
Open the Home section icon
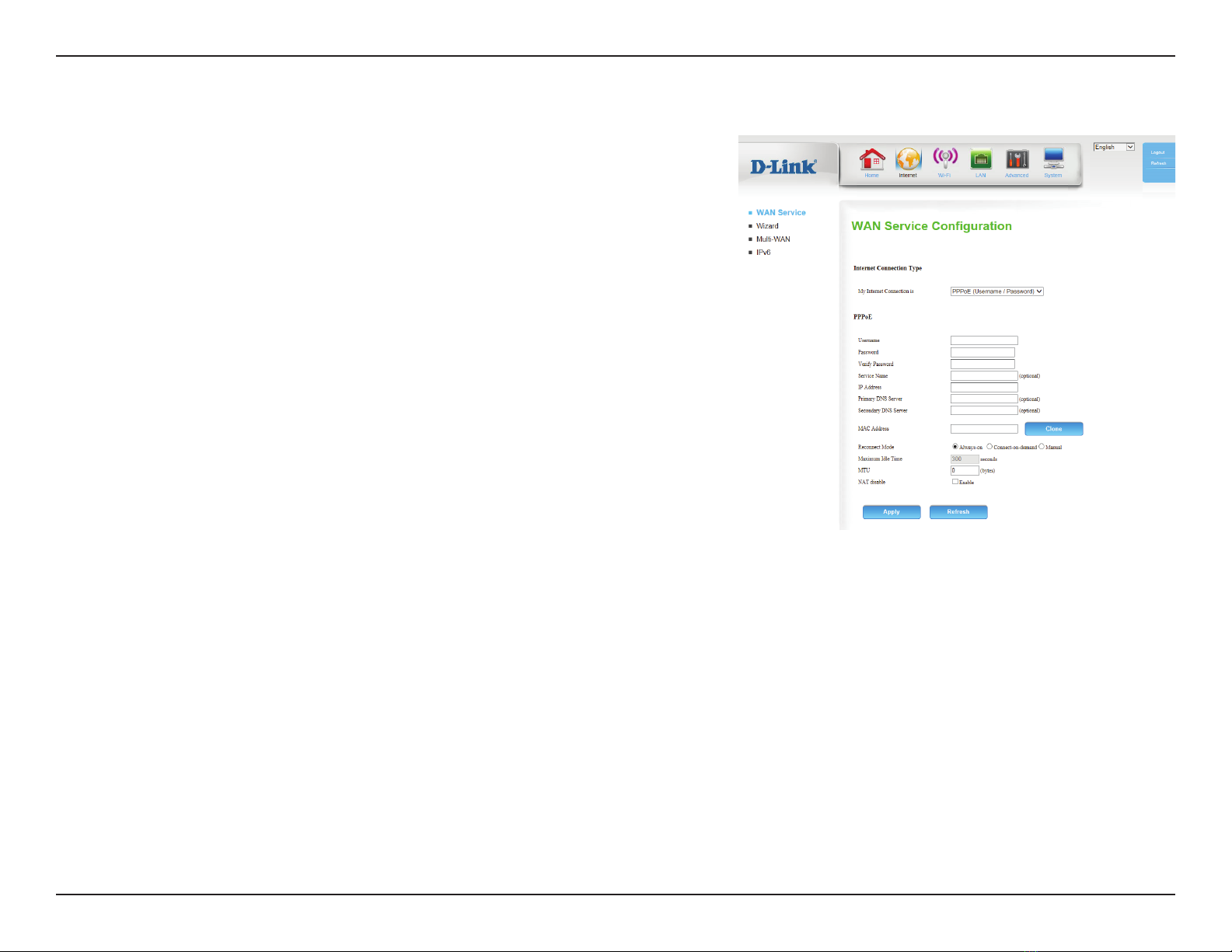872,159
